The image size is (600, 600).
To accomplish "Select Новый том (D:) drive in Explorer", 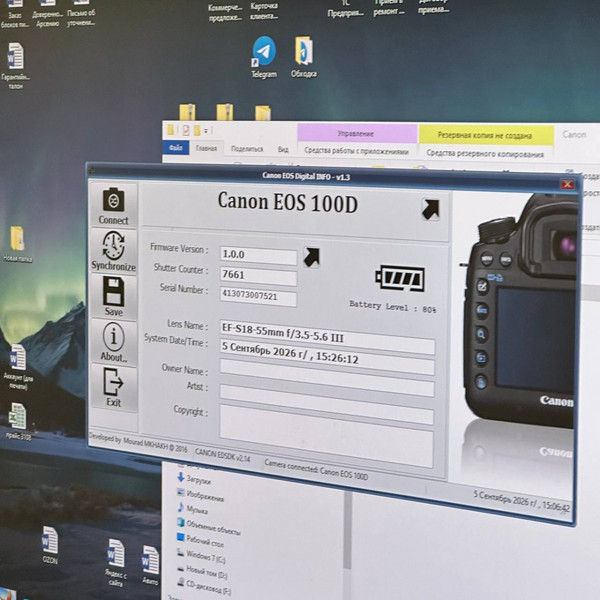I will (x=202, y=572).
